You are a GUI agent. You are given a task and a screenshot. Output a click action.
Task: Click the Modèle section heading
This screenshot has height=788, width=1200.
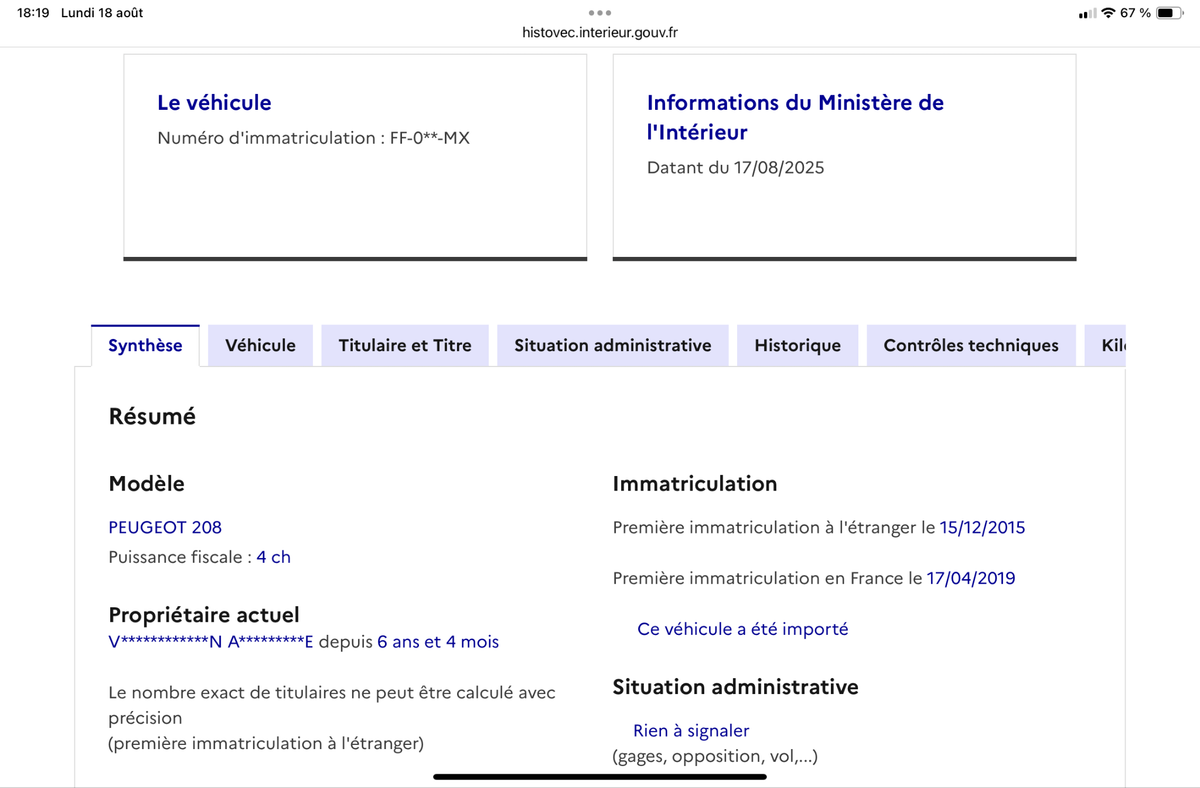click(x=146, y=484)
